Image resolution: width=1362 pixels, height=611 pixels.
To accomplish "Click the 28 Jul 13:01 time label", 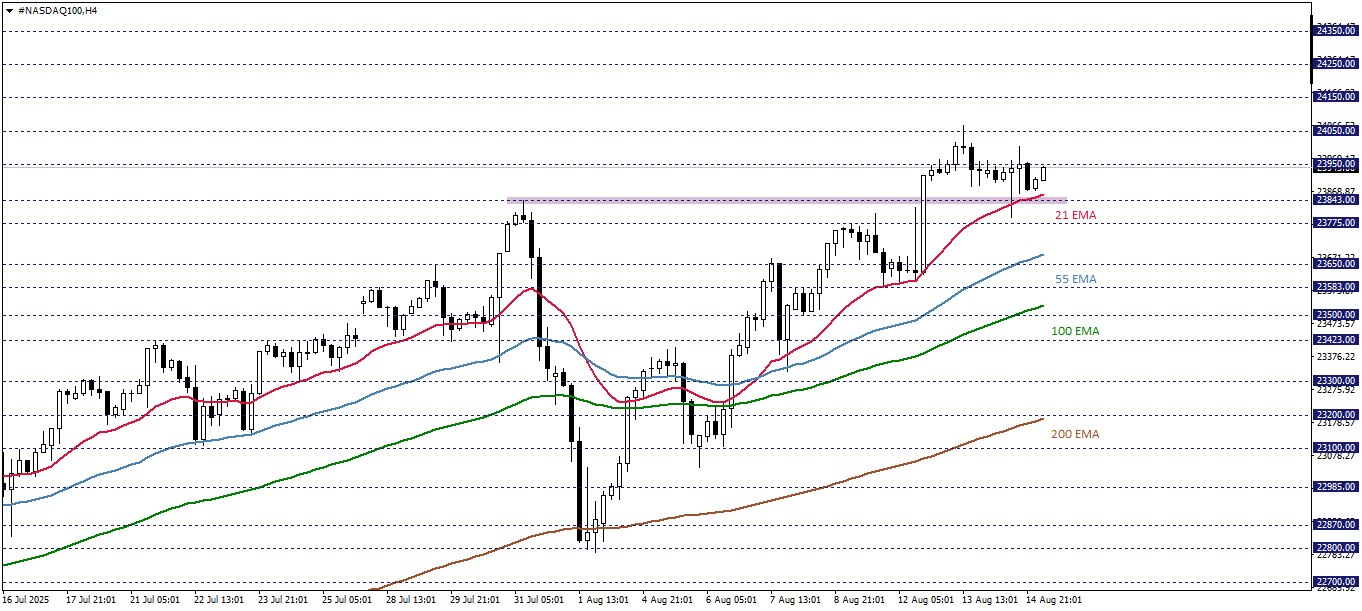I will 411,600.
